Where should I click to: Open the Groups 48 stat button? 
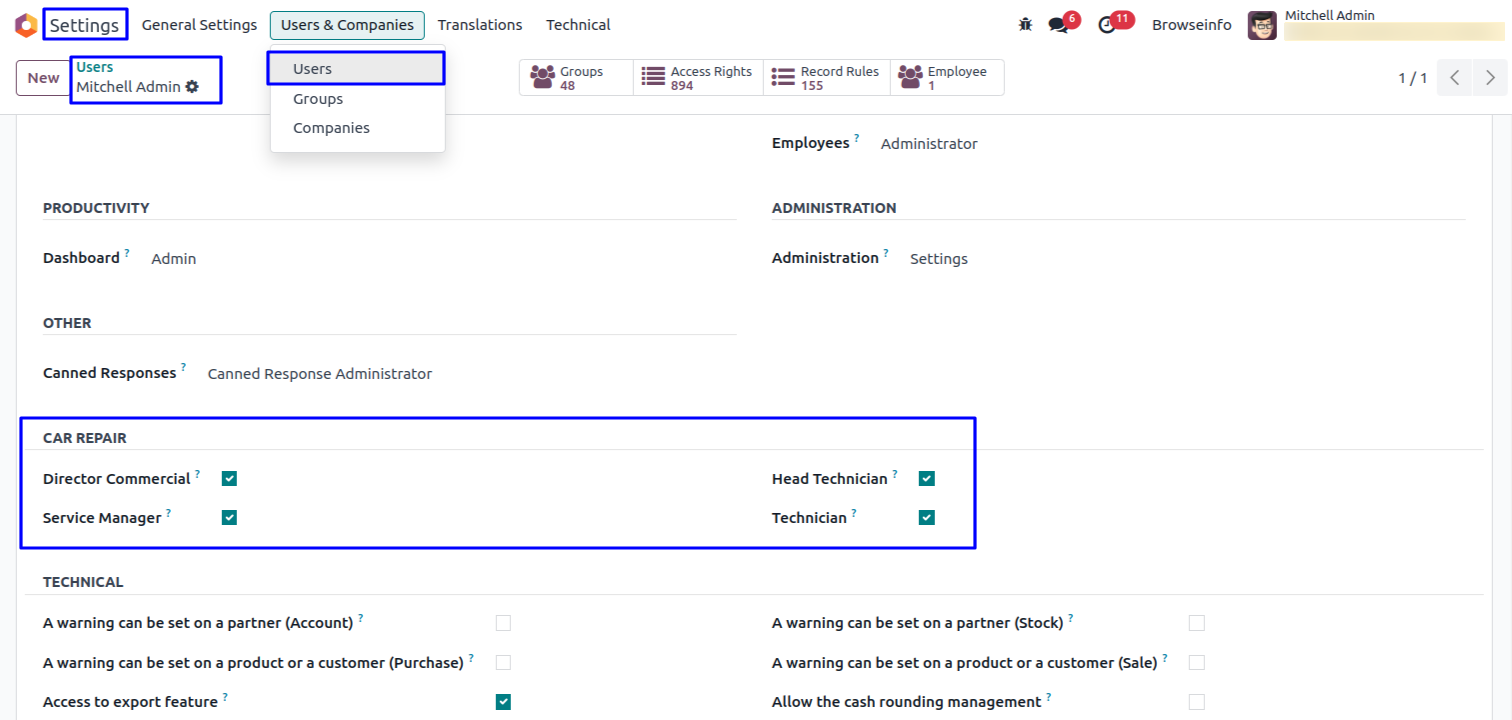tap(576, 78)
